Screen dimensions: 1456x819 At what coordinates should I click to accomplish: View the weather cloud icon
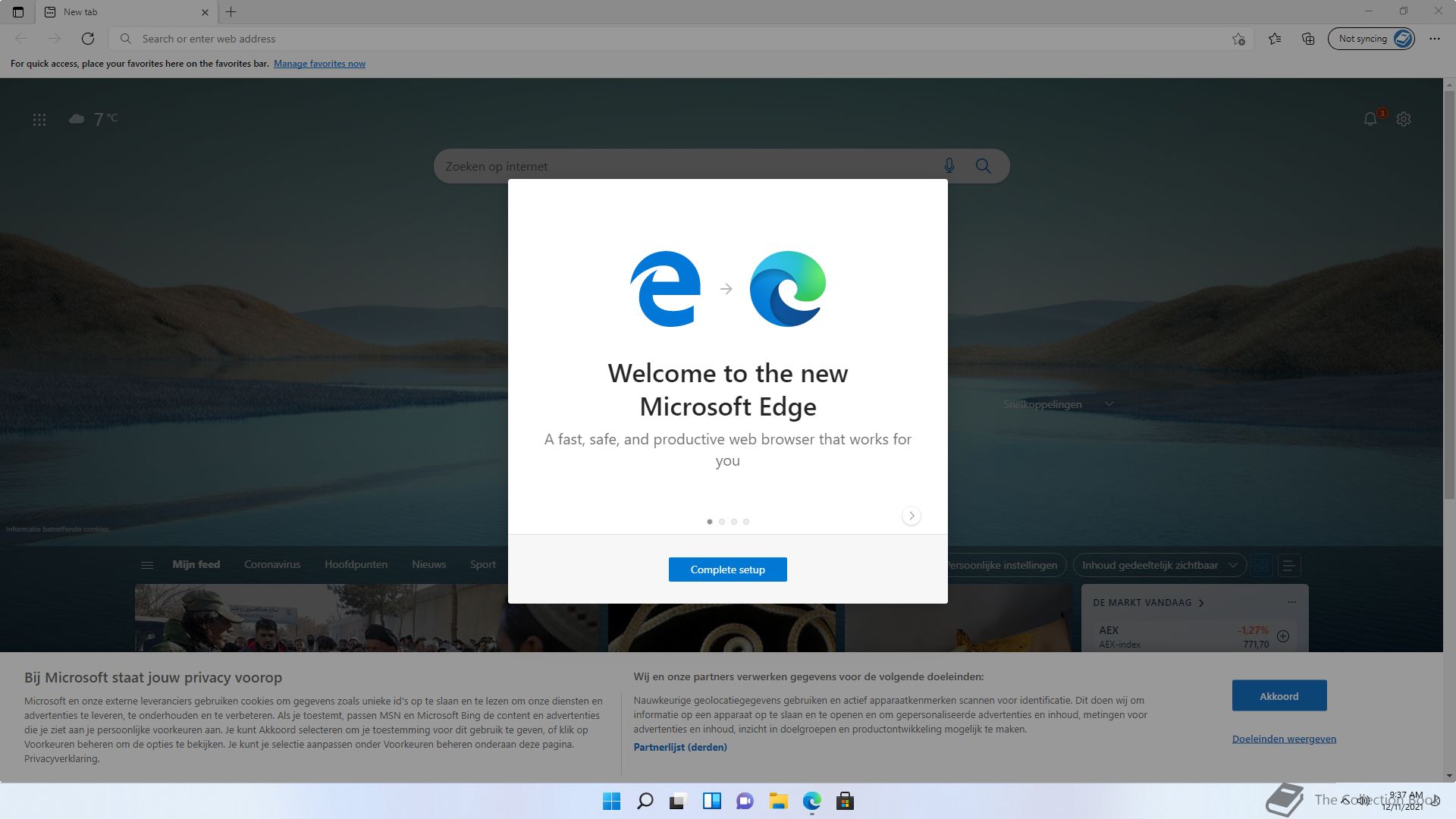pyautogui.click(x=77, y=119)
